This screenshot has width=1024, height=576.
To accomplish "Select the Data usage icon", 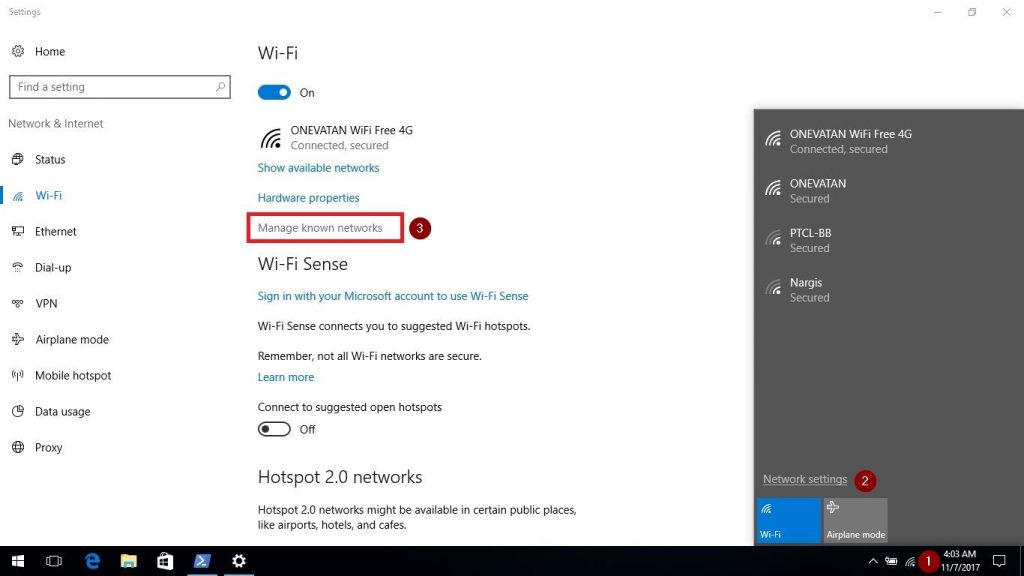I will coord(20,411).
